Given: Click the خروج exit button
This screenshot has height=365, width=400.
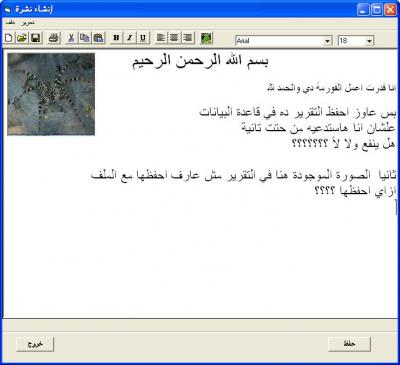Looking at the screenshot, I should point(35,344).
